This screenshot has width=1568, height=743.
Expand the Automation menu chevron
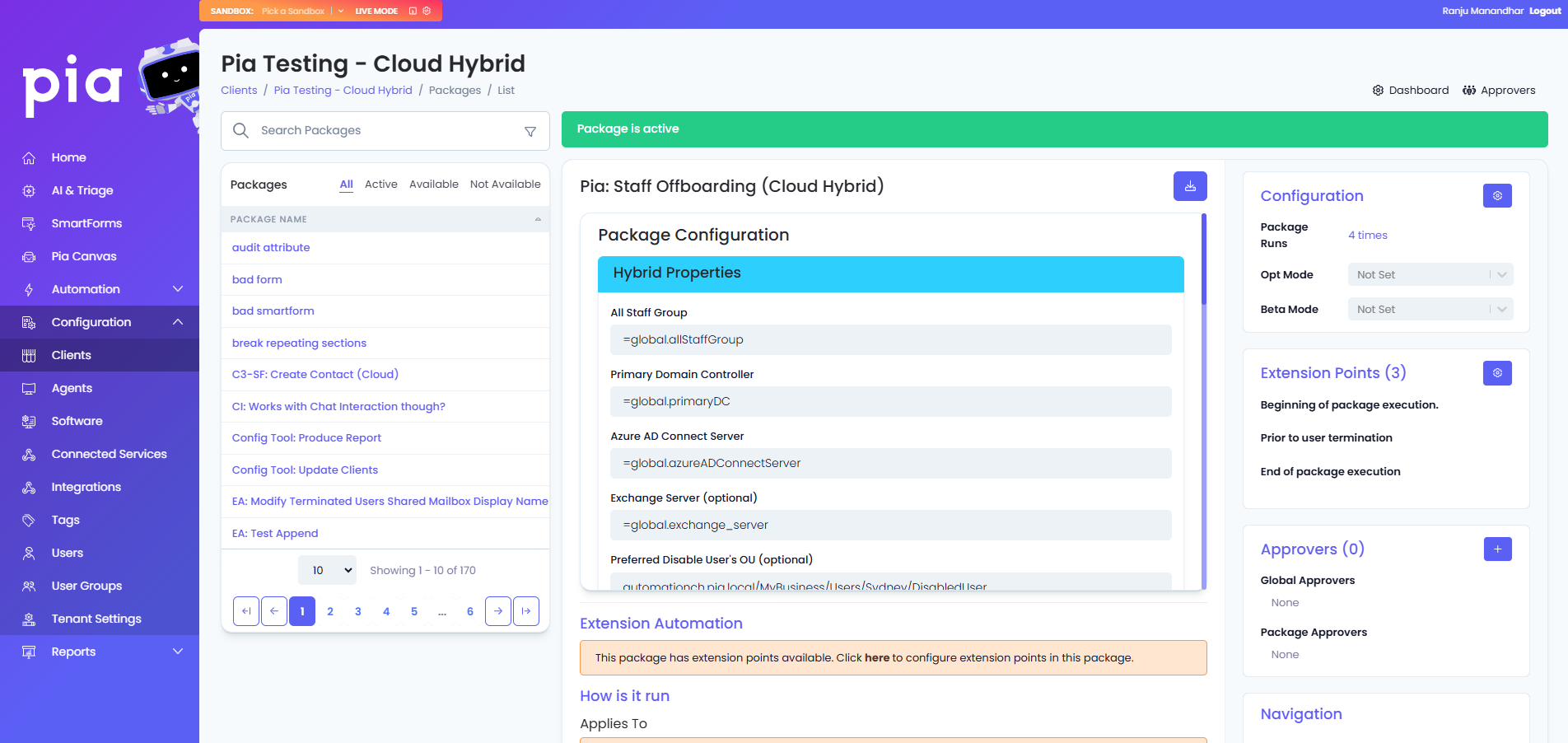coord(178,289)
